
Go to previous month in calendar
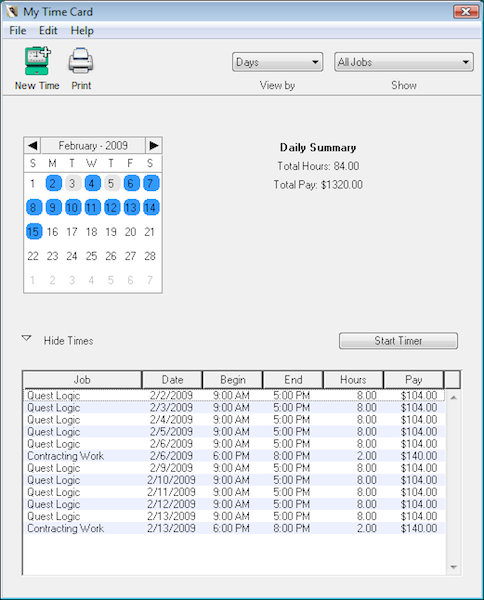[33, 145]
